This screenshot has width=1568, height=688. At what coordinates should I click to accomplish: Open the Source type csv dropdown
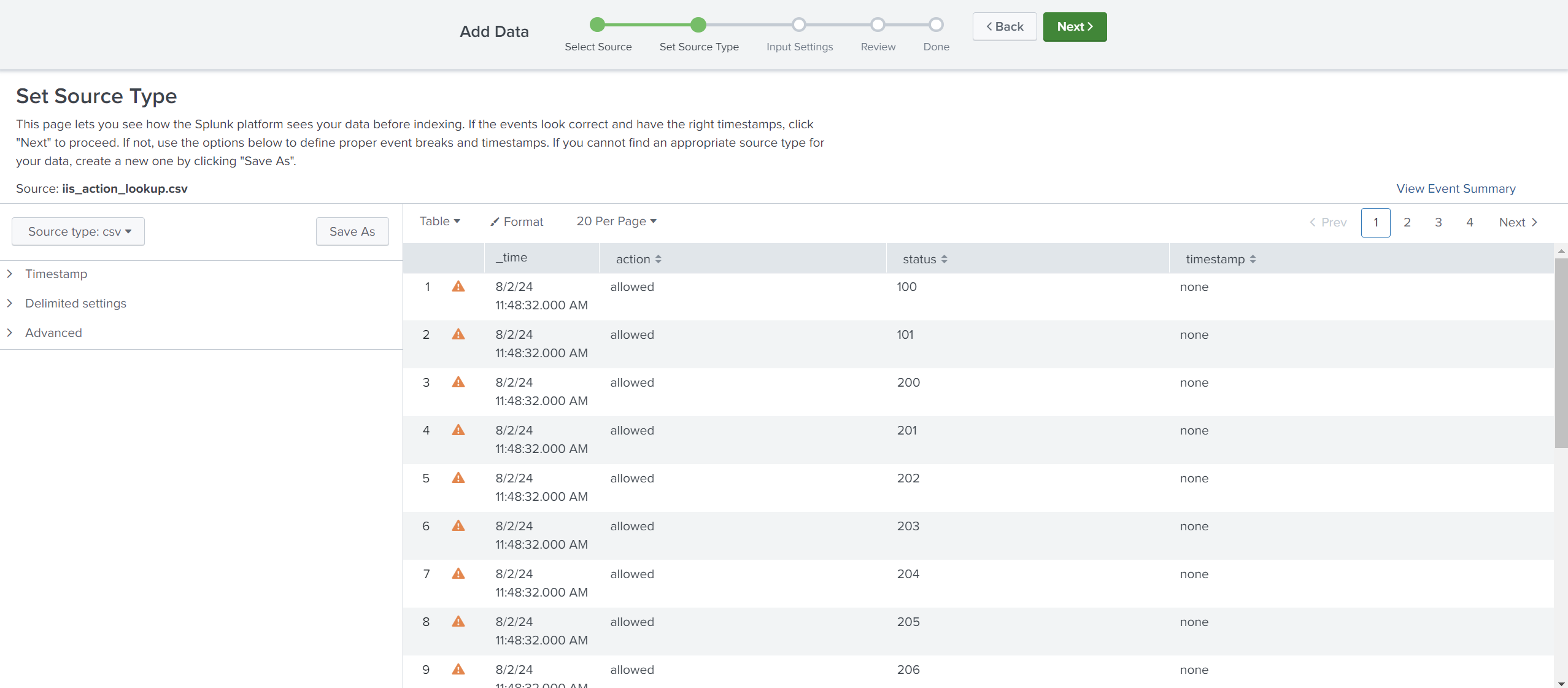(79, 231)
